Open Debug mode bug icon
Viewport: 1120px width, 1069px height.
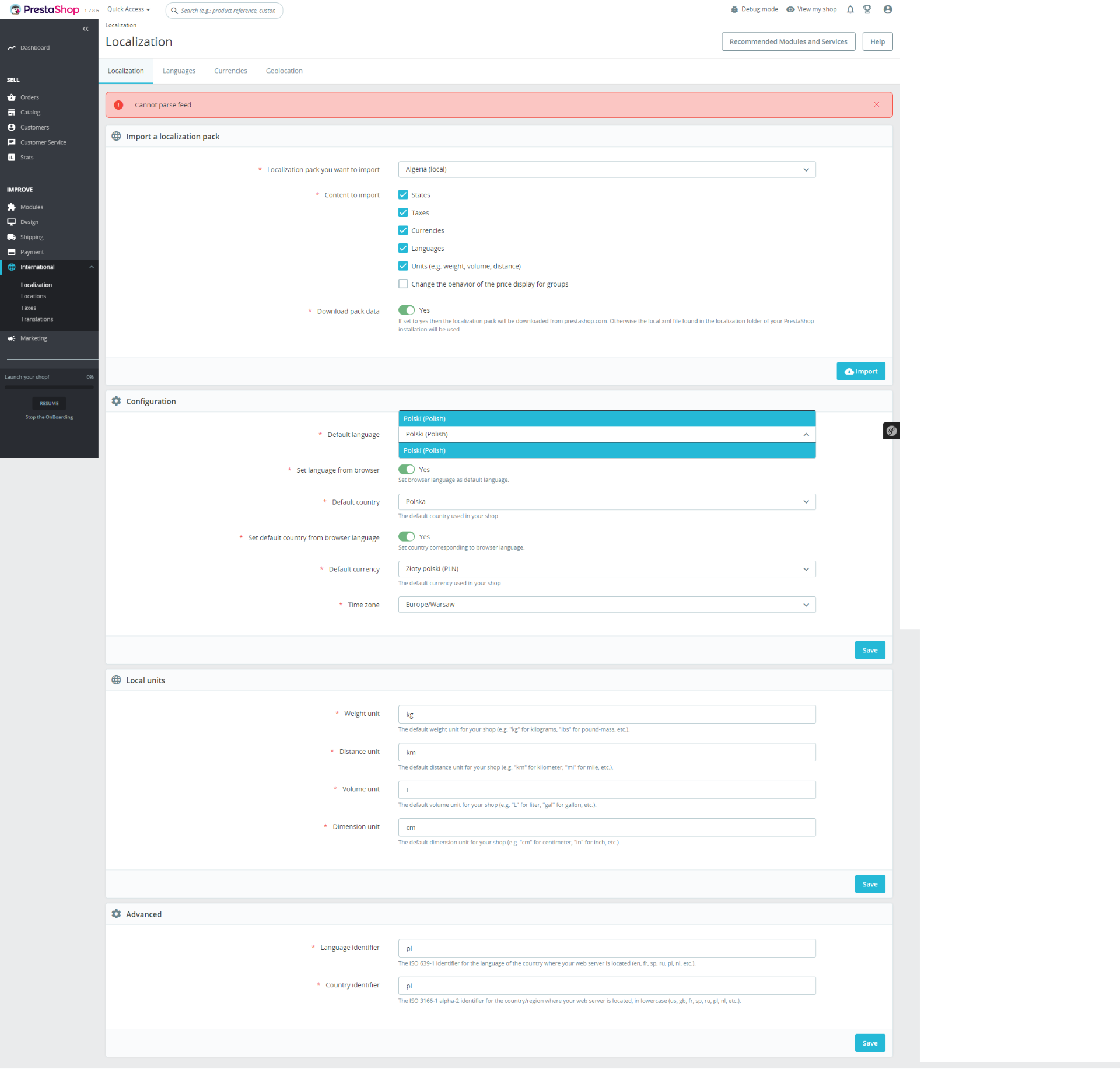[734, 9]
